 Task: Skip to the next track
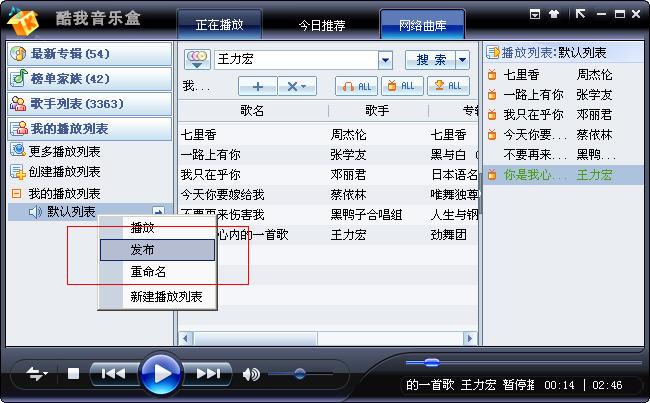coord(206,374)
